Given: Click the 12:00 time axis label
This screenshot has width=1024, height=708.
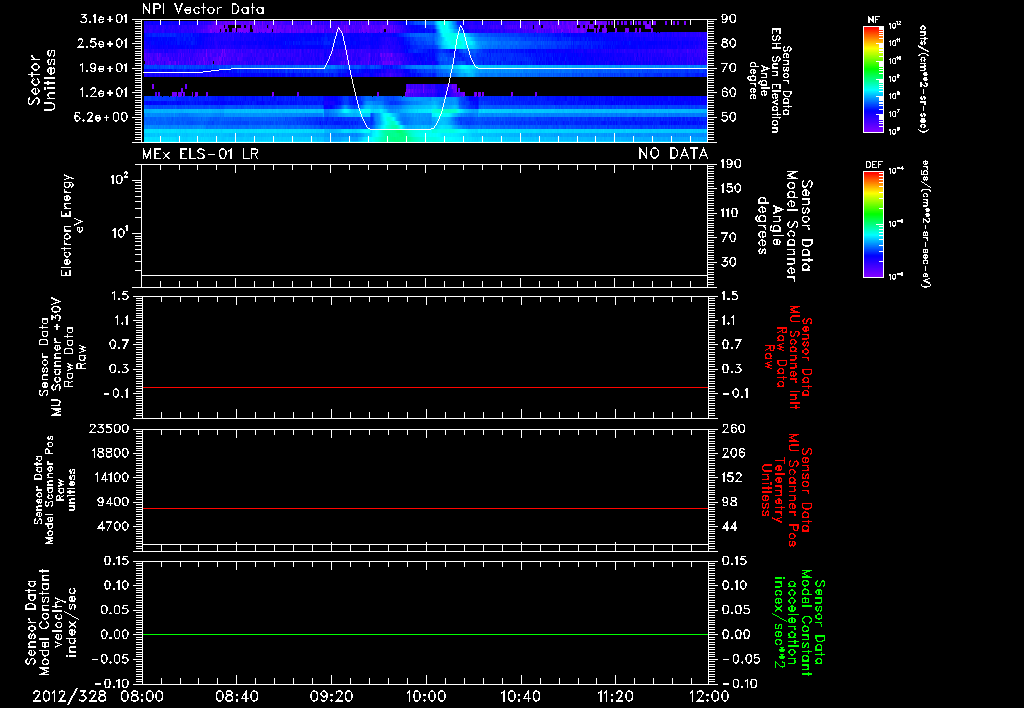Looking at the screenshot, I should tap(709, 696).
